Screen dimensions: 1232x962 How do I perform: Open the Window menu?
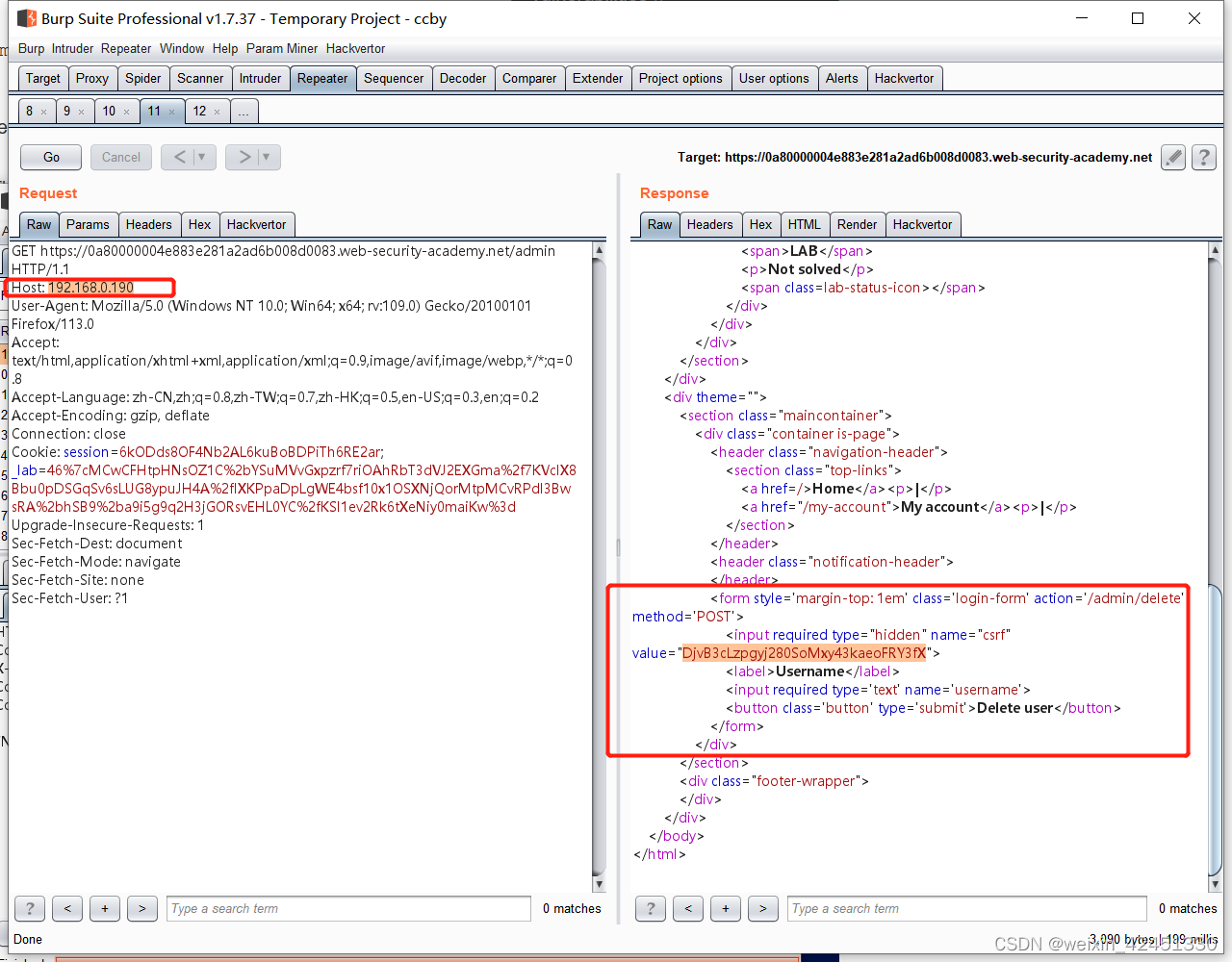point(182,48)
